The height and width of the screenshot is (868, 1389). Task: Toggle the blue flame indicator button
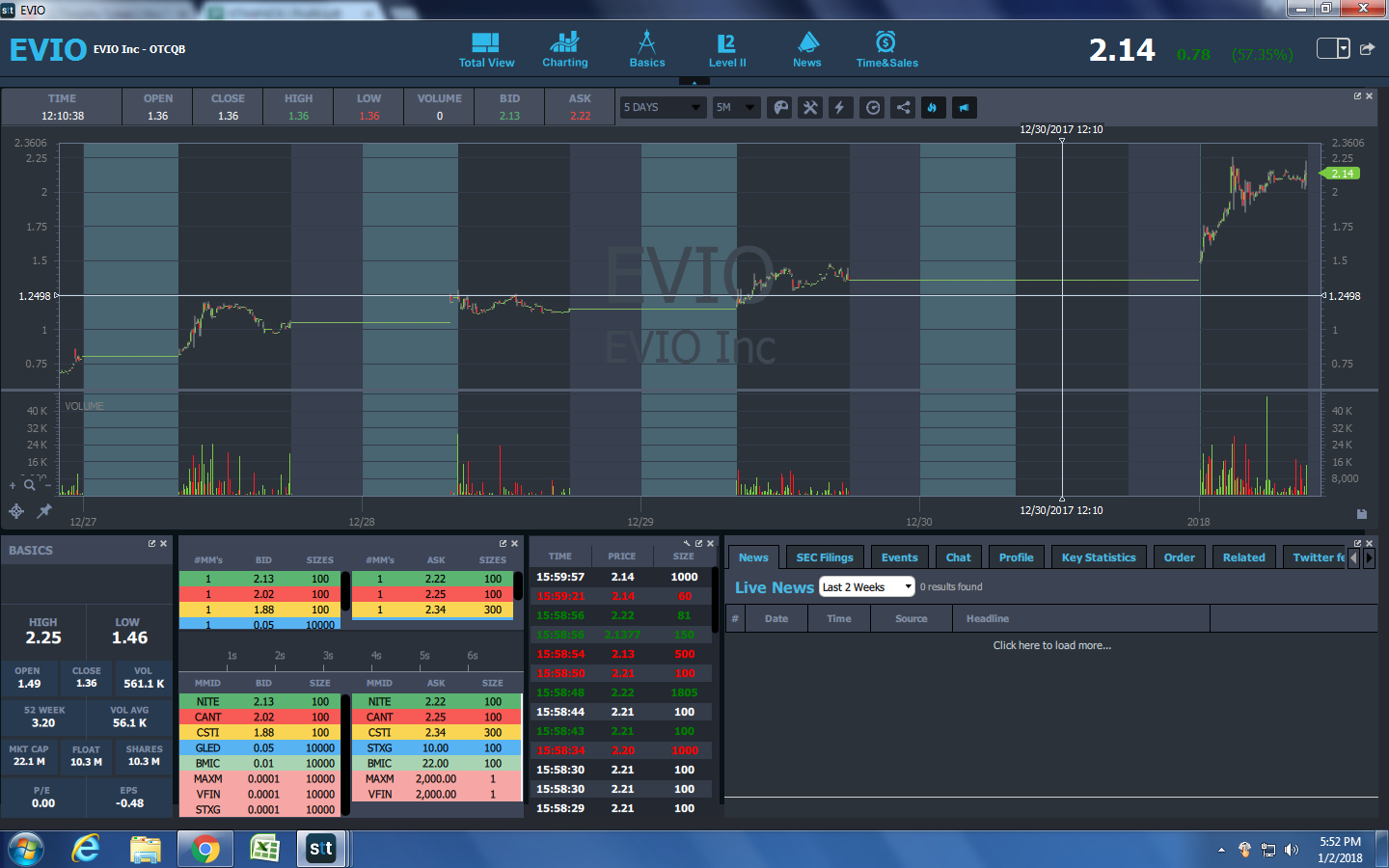point(933,107)
